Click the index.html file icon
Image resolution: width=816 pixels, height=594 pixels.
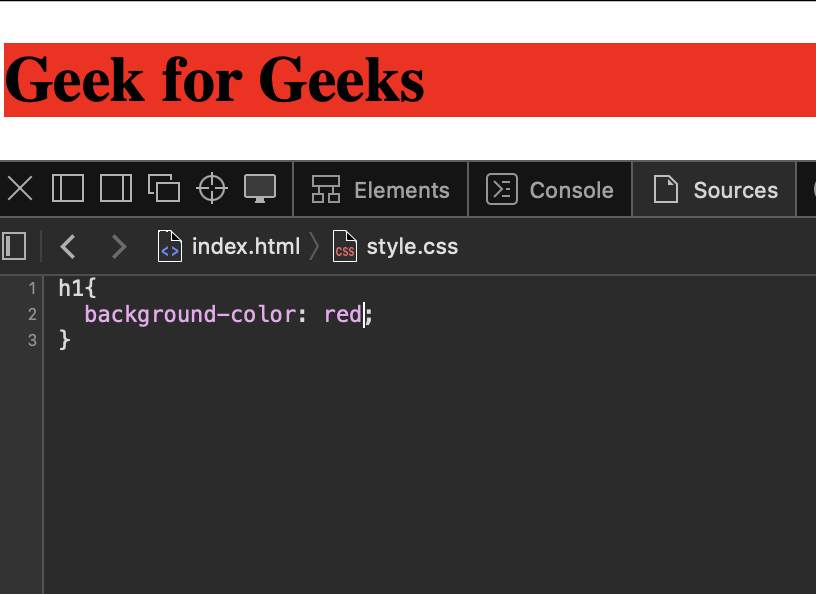click(x=170, y=246)
